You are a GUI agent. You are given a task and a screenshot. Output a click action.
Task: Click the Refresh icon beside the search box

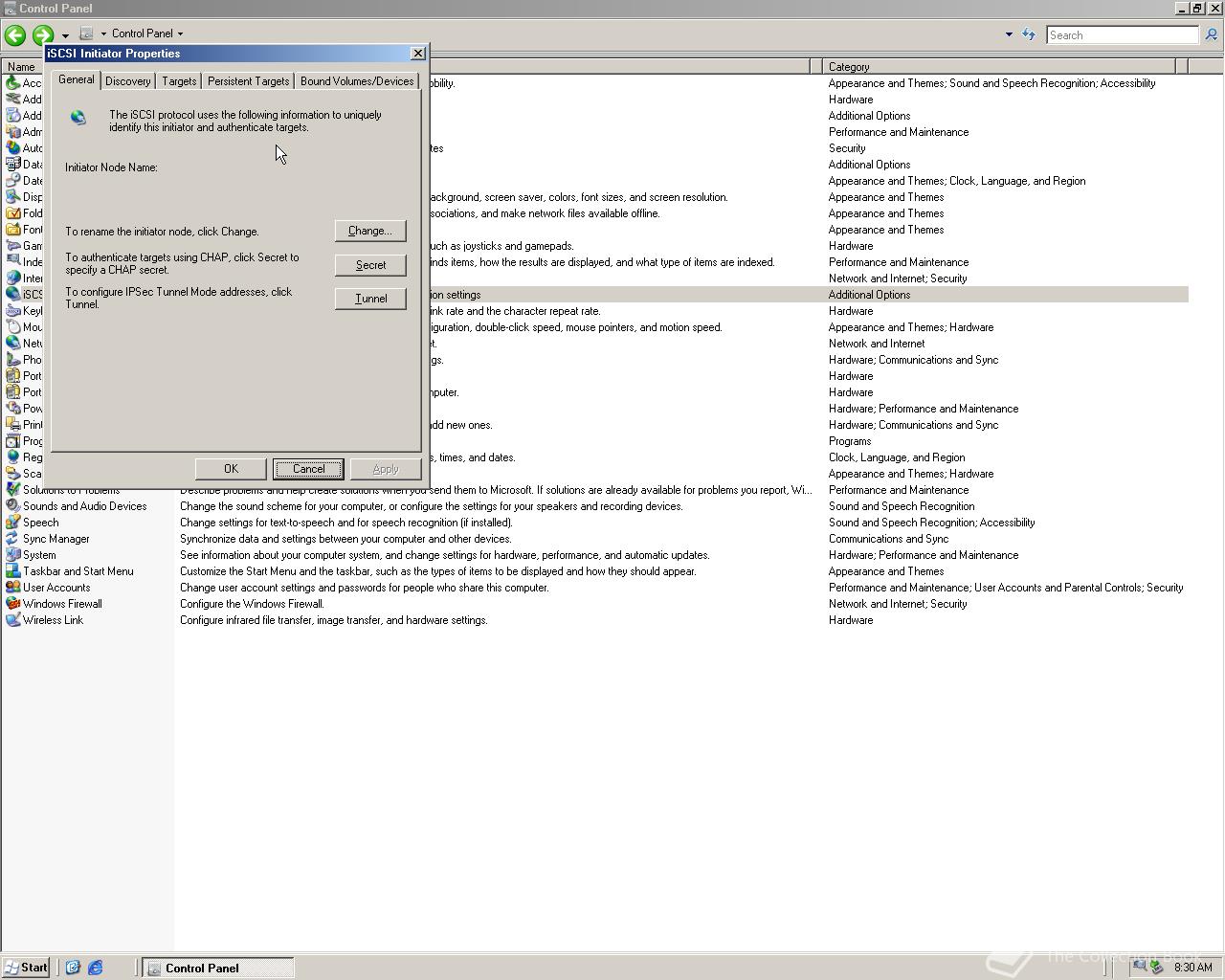(1029, 34)
